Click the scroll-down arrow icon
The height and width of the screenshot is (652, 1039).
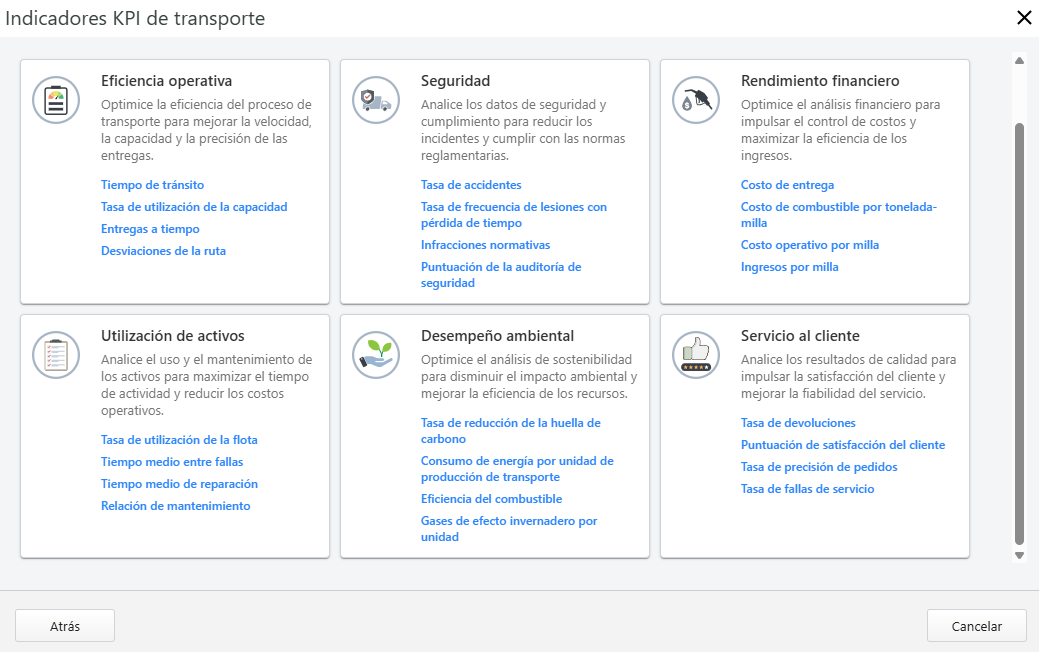(x=1020, y=555)
